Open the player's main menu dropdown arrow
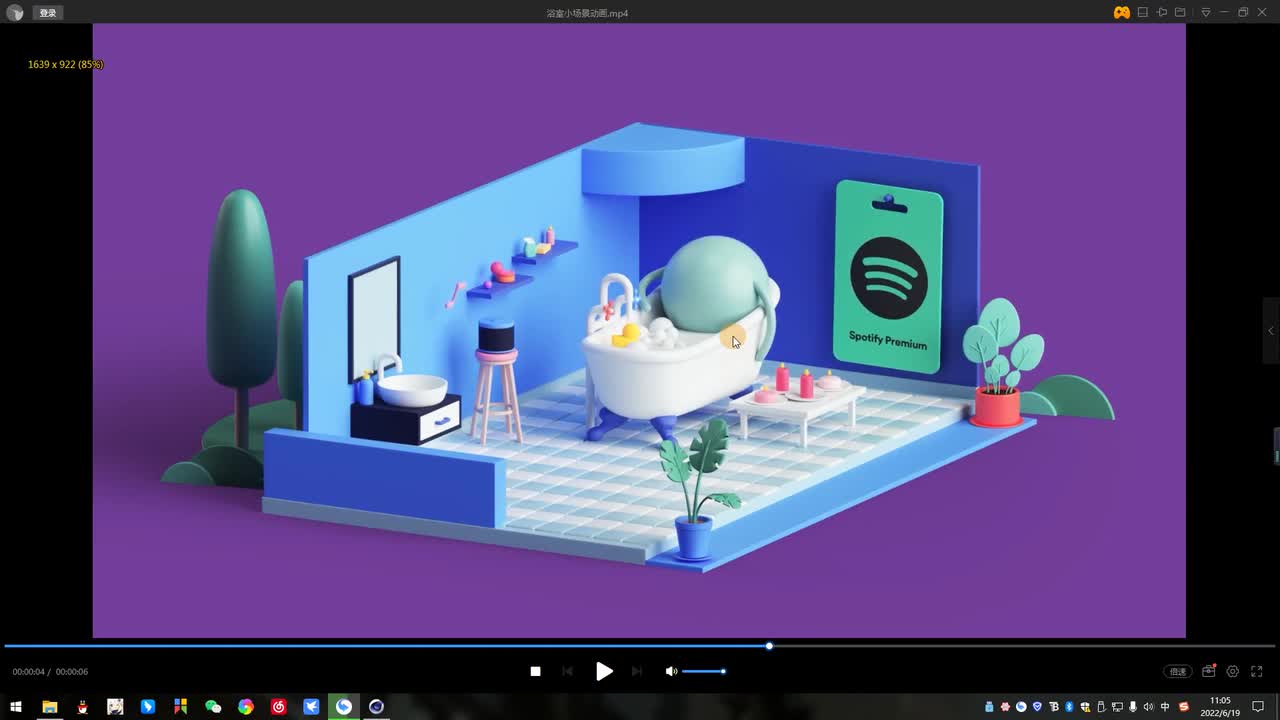 click(1205, 13)
